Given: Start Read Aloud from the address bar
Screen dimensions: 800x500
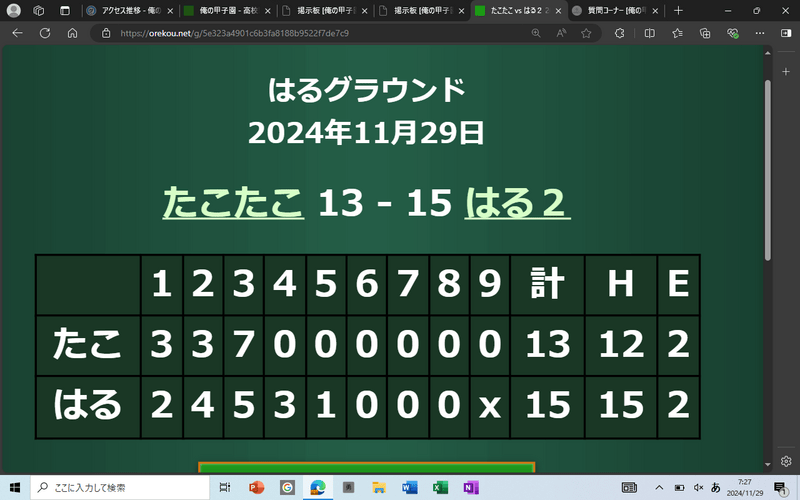Looking at the screenshot, I should [561, 33].
